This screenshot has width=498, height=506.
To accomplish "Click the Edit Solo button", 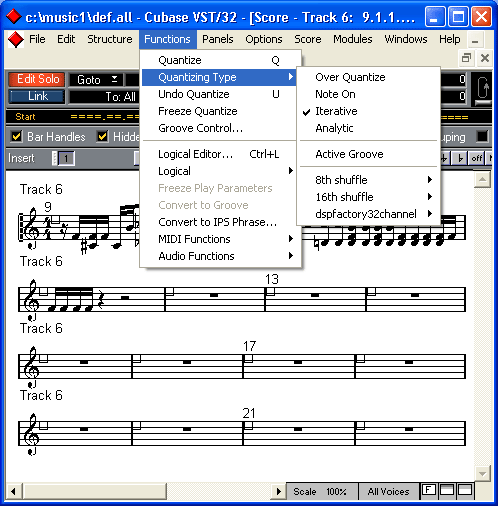I will 37,79.
